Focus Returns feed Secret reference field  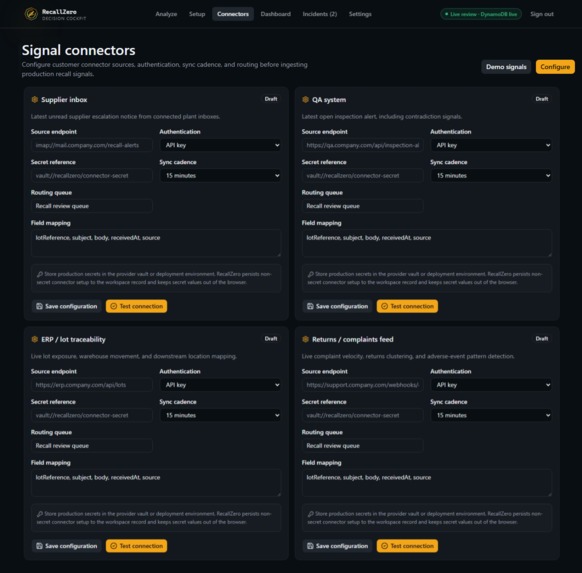pyautogui.click(x=362, y=415)
